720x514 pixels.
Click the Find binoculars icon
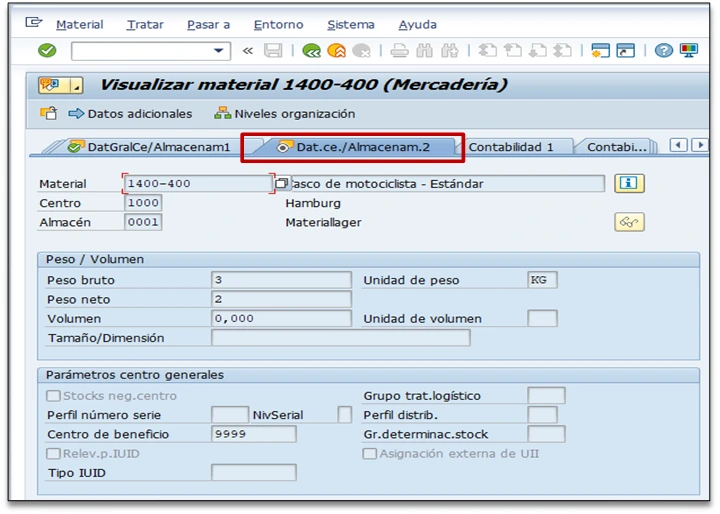pos(424,50)
